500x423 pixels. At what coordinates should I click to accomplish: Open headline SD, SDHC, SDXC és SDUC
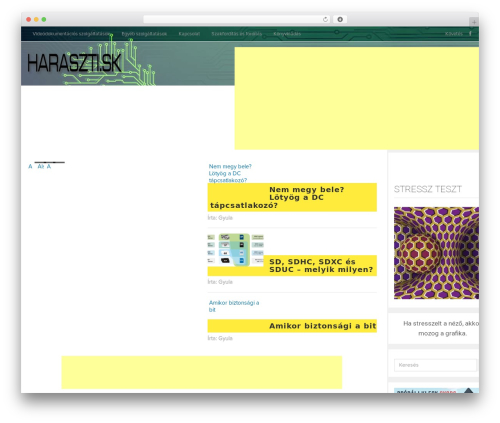tap(321, 266)
